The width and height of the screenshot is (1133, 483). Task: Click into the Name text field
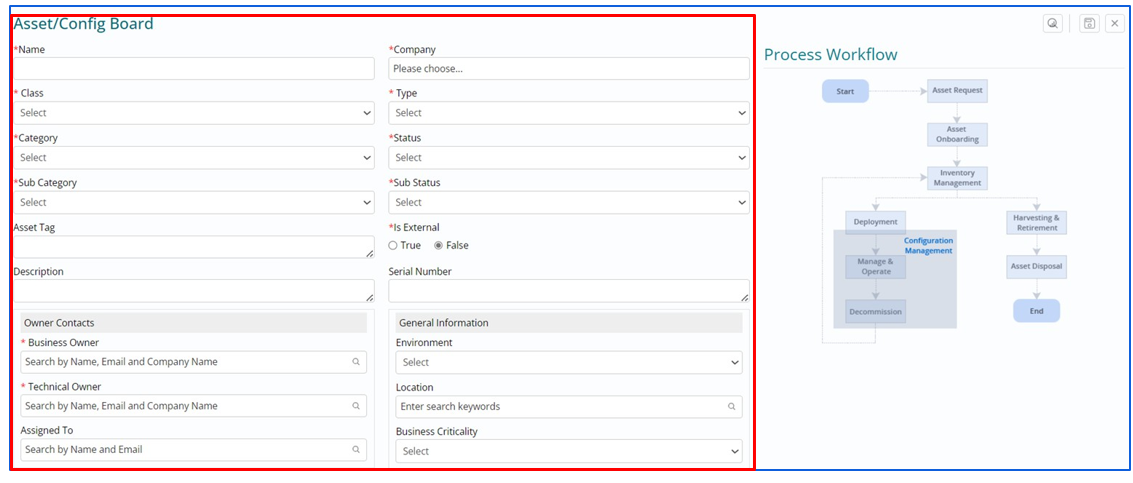(x=194, y=69)
